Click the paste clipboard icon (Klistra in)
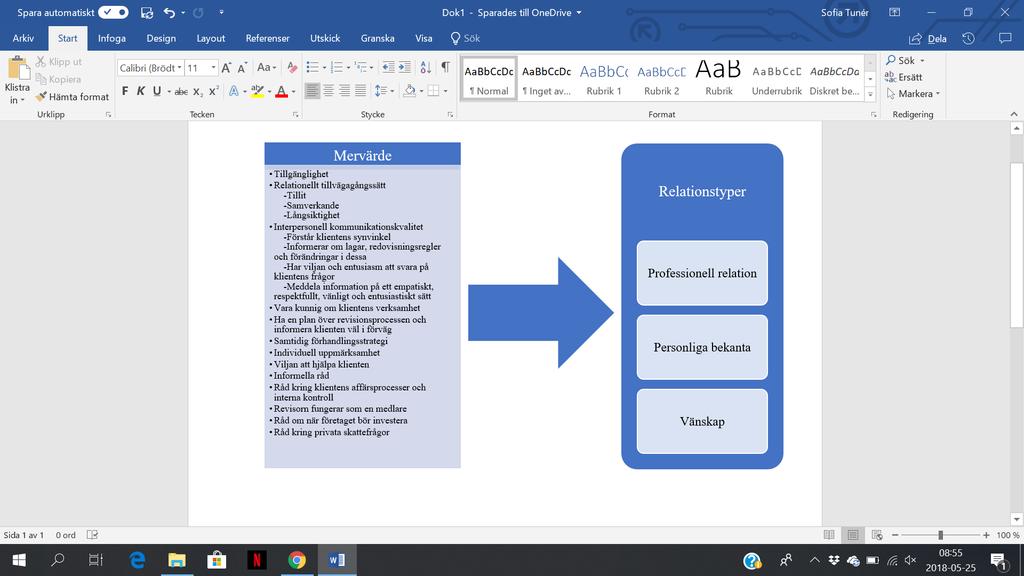Viewport: 1024px width, 576px height. coord(18,69)
